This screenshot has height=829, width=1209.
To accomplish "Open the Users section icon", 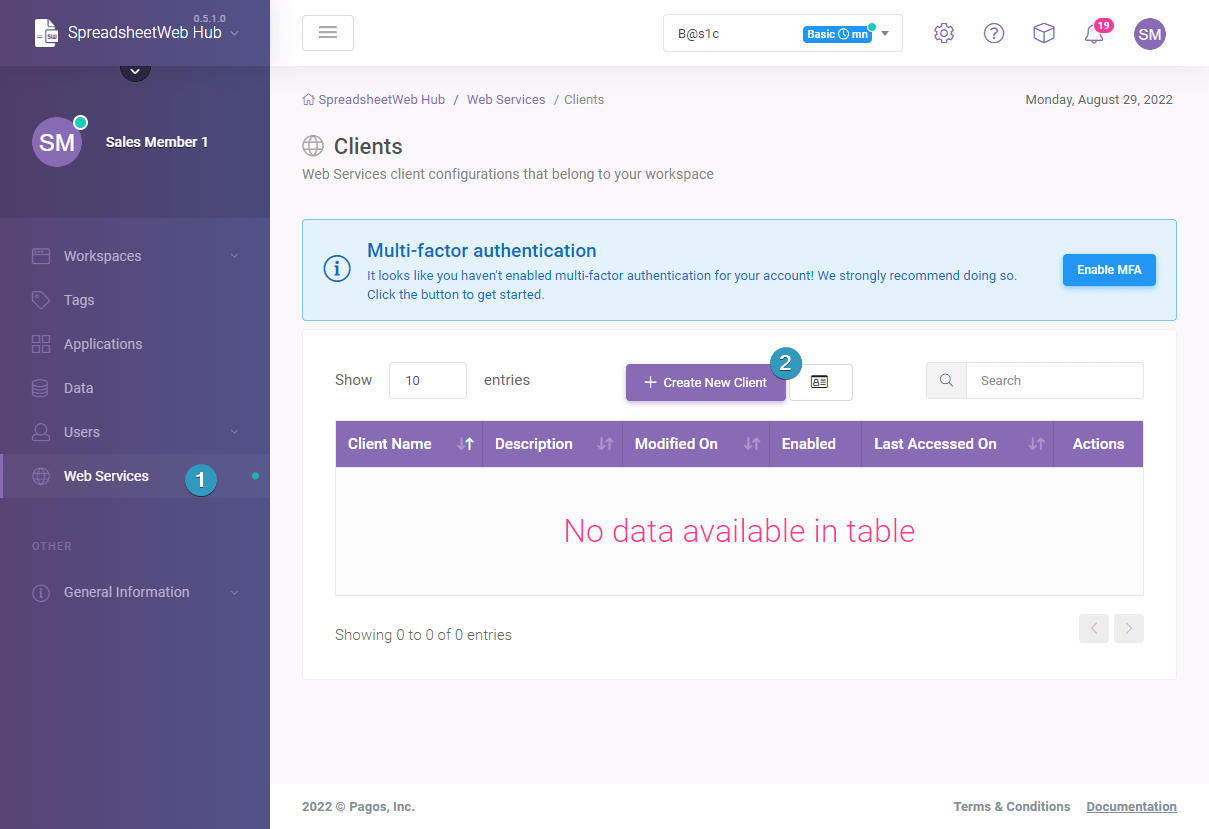I will pos(41,432).
